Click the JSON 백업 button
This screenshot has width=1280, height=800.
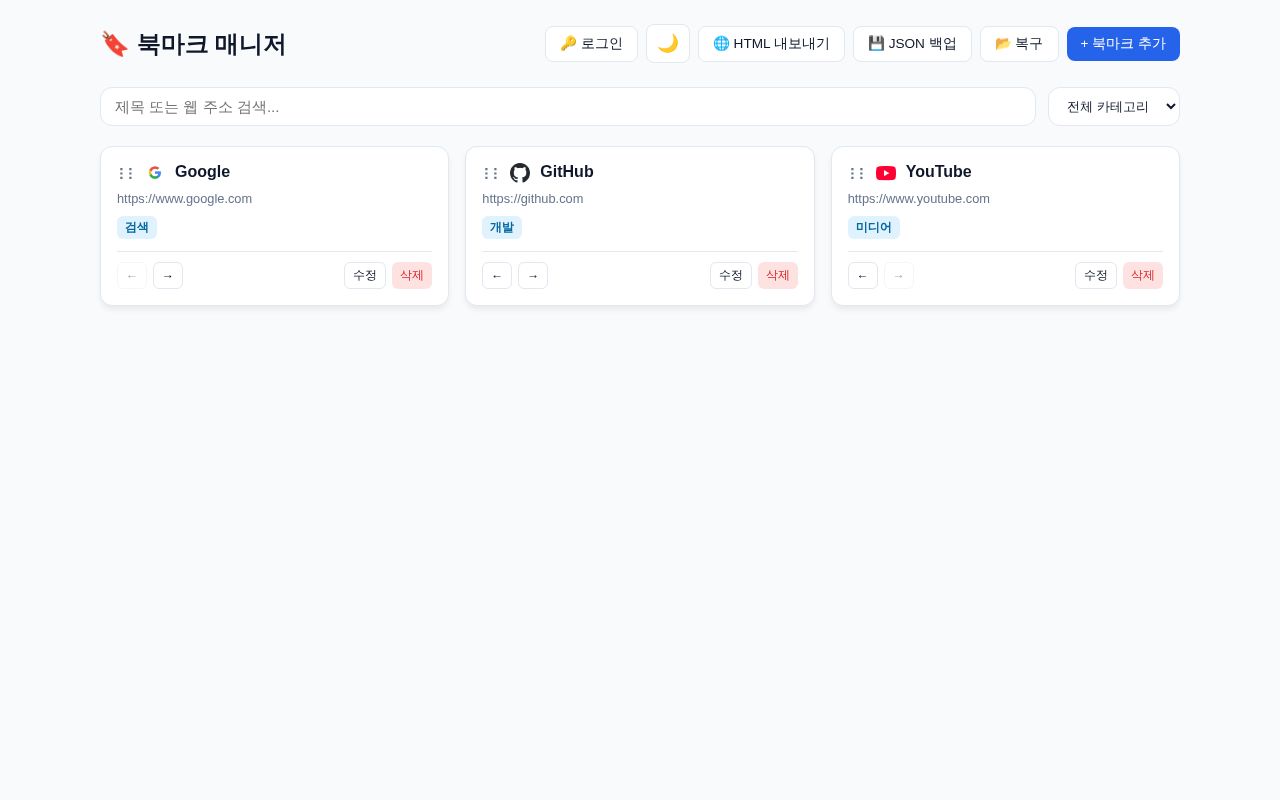click(x=912, y=44)
